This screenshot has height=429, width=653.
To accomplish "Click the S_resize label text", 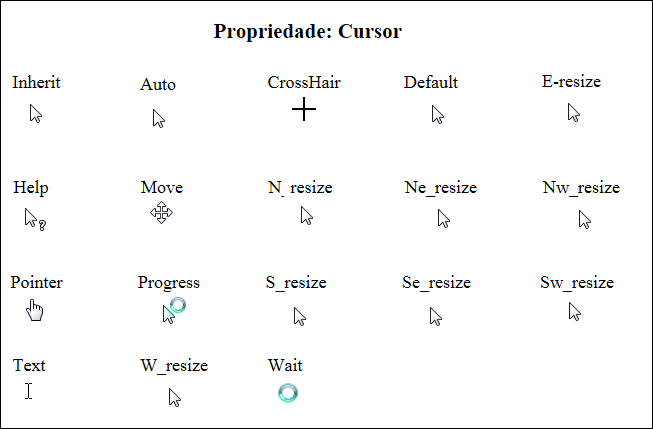I will point(296,282).
